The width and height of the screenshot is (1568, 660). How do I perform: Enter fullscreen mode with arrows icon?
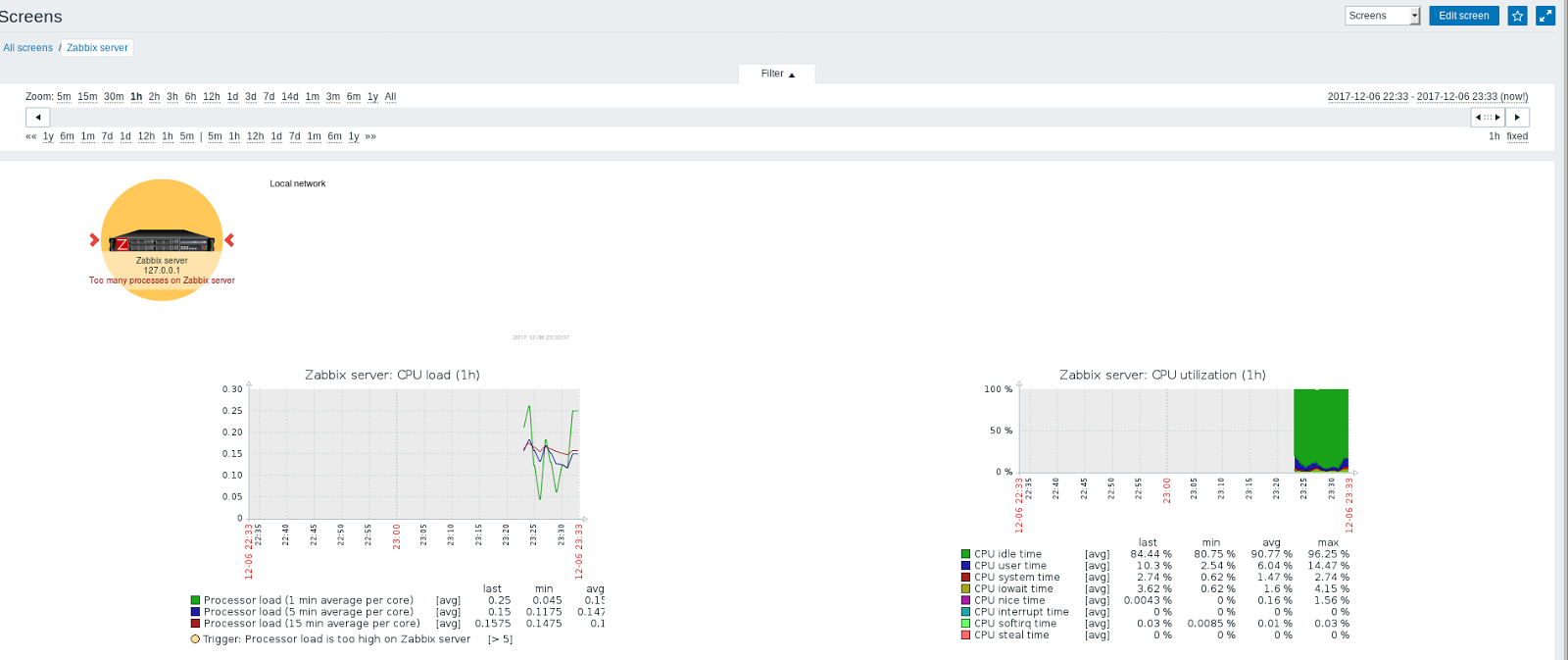[x=1545, y=16]
